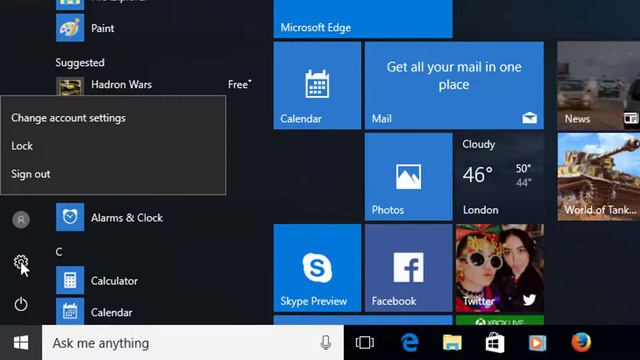The image size is (640, 360).
Task: Open Settings via the gear icon
Action: [x=21, y=262]
